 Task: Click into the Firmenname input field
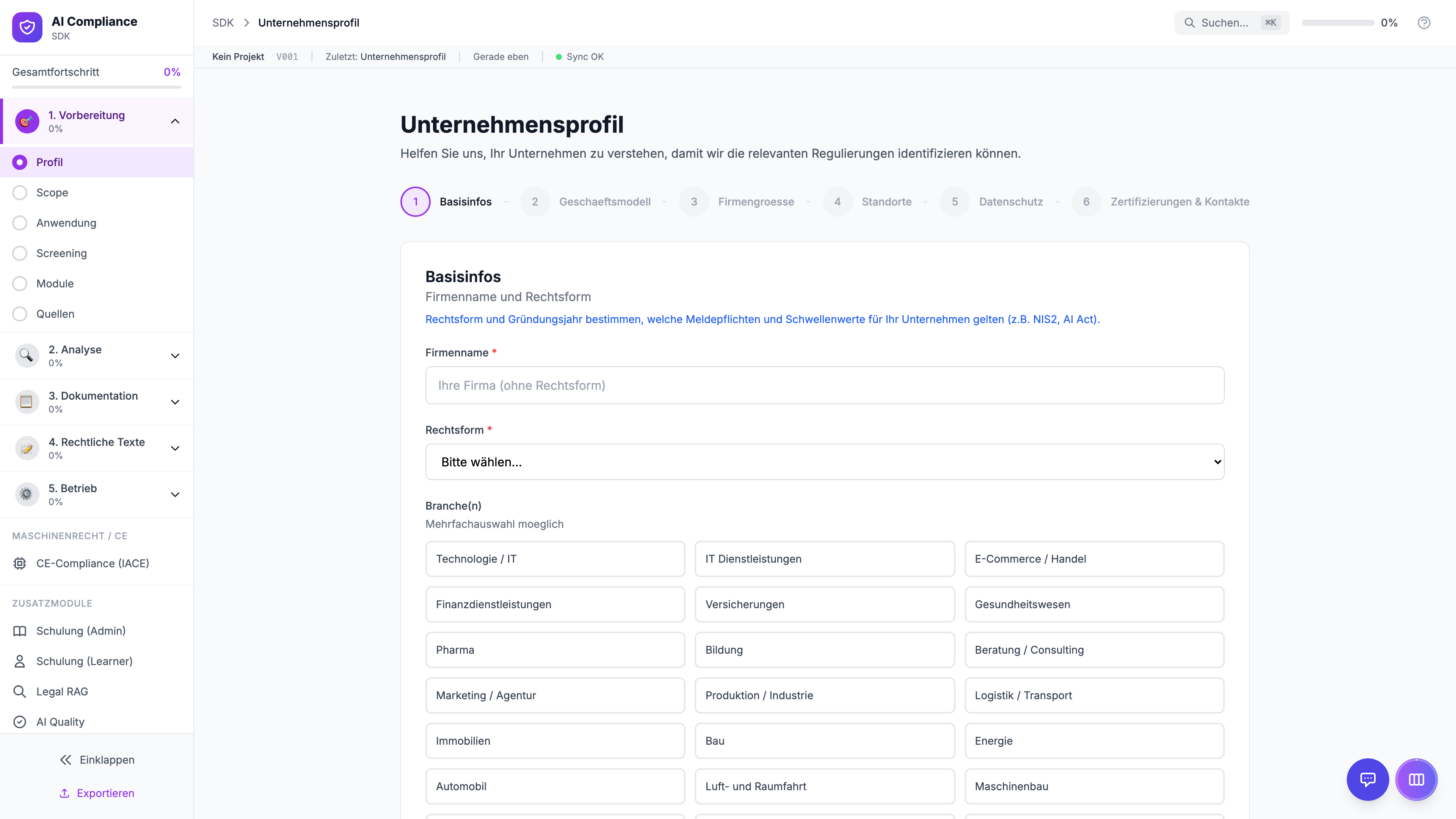pos(824,386)
